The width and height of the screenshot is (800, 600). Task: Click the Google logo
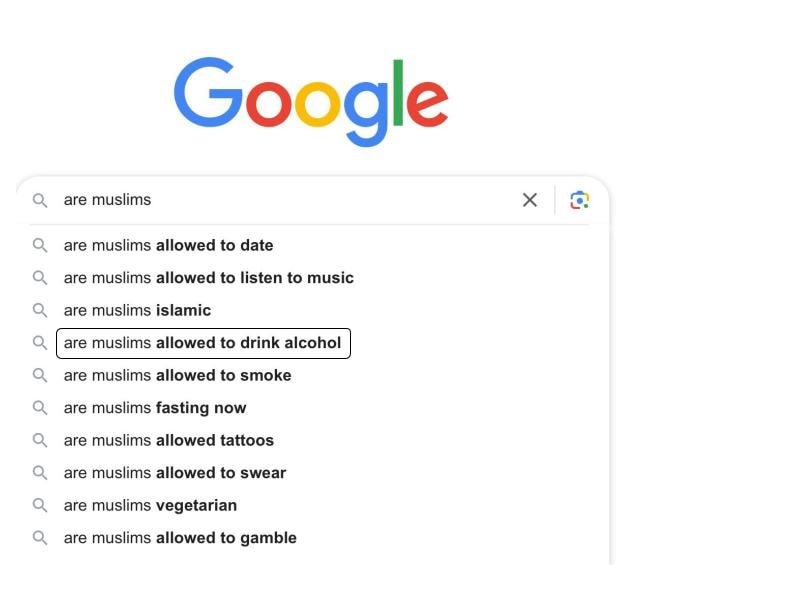pos(312,96)
